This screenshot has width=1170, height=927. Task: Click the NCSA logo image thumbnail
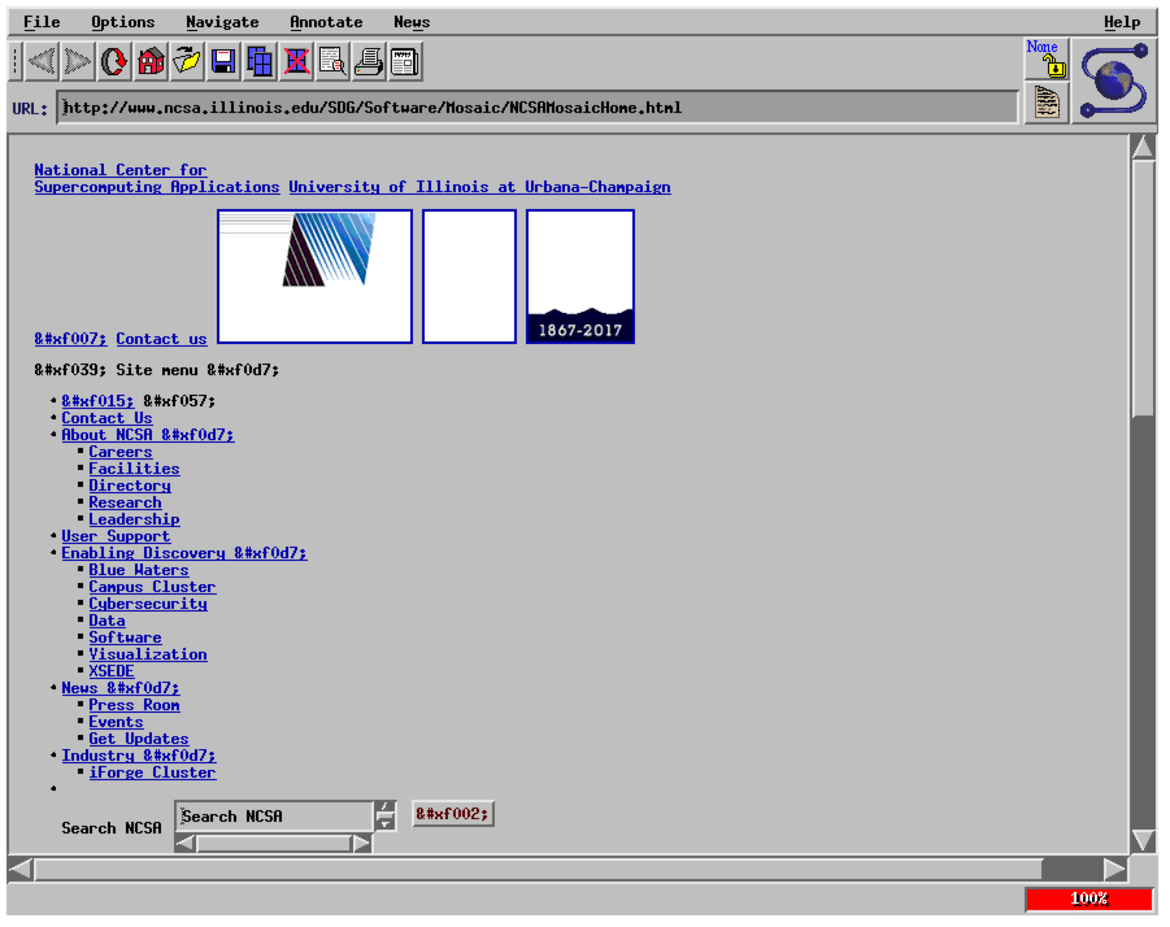[x=315, y=277]
